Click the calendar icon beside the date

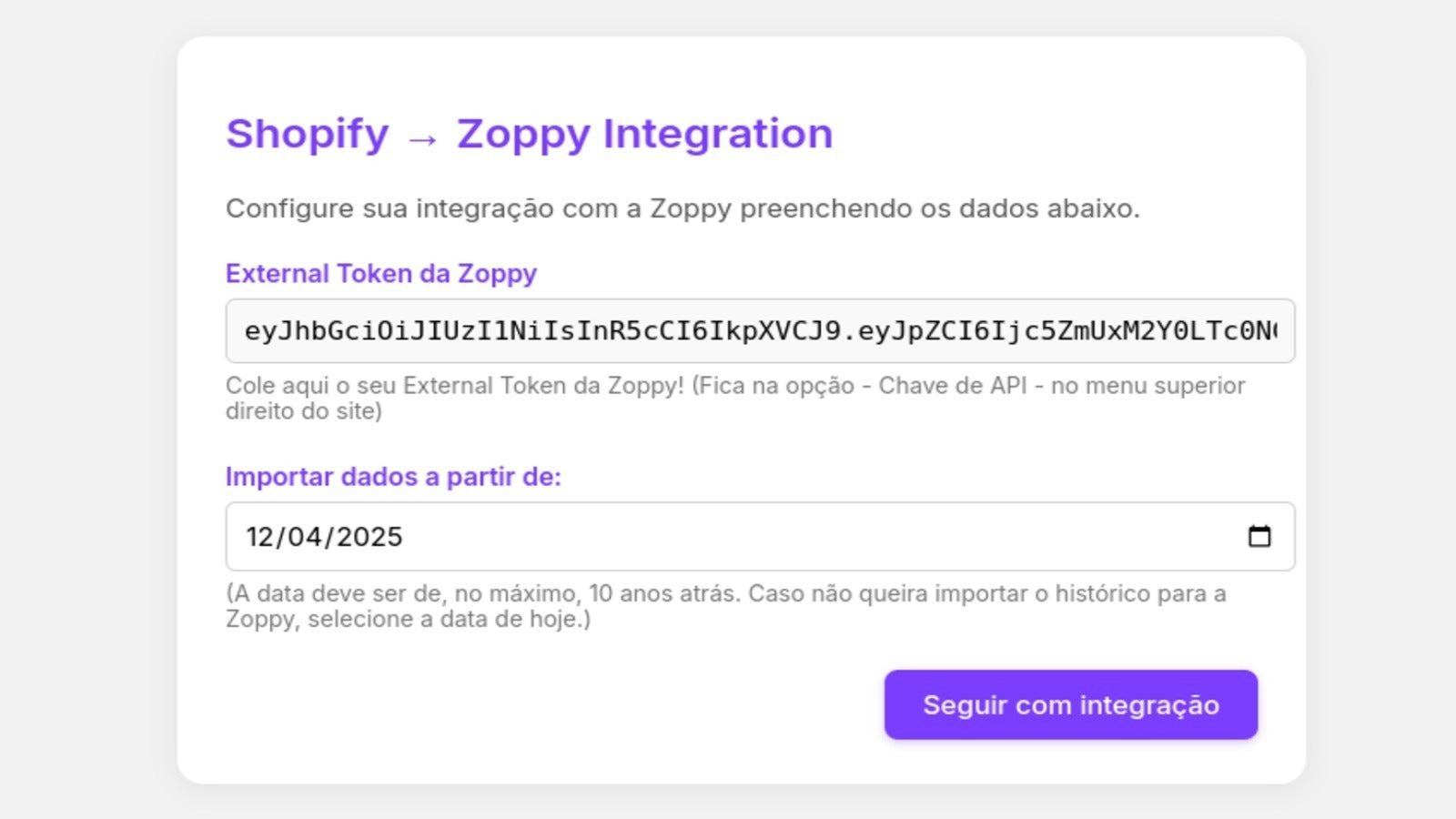(1260, 537)
